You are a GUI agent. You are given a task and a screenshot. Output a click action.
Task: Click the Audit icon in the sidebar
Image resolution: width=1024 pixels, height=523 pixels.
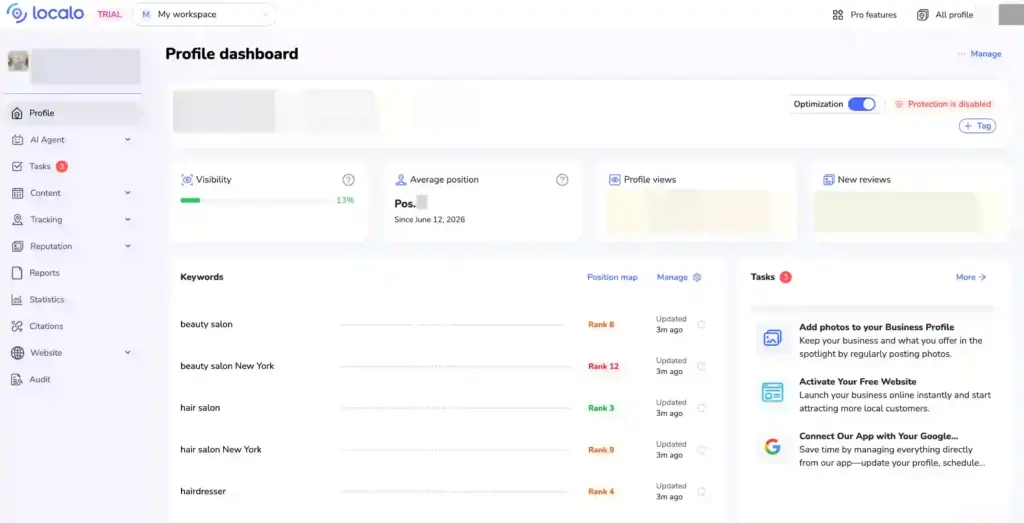point(17,379)
